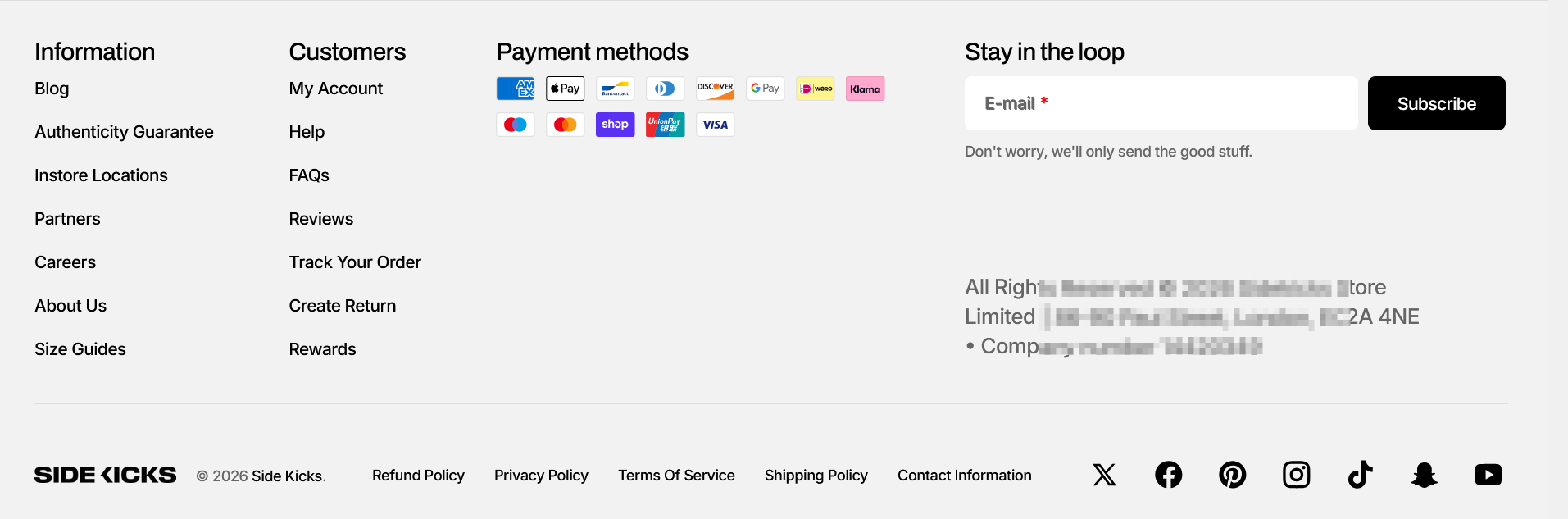Open the TikTok social icon
The width and height of the screenshot is (1568, 519).
coord(1360,475)
